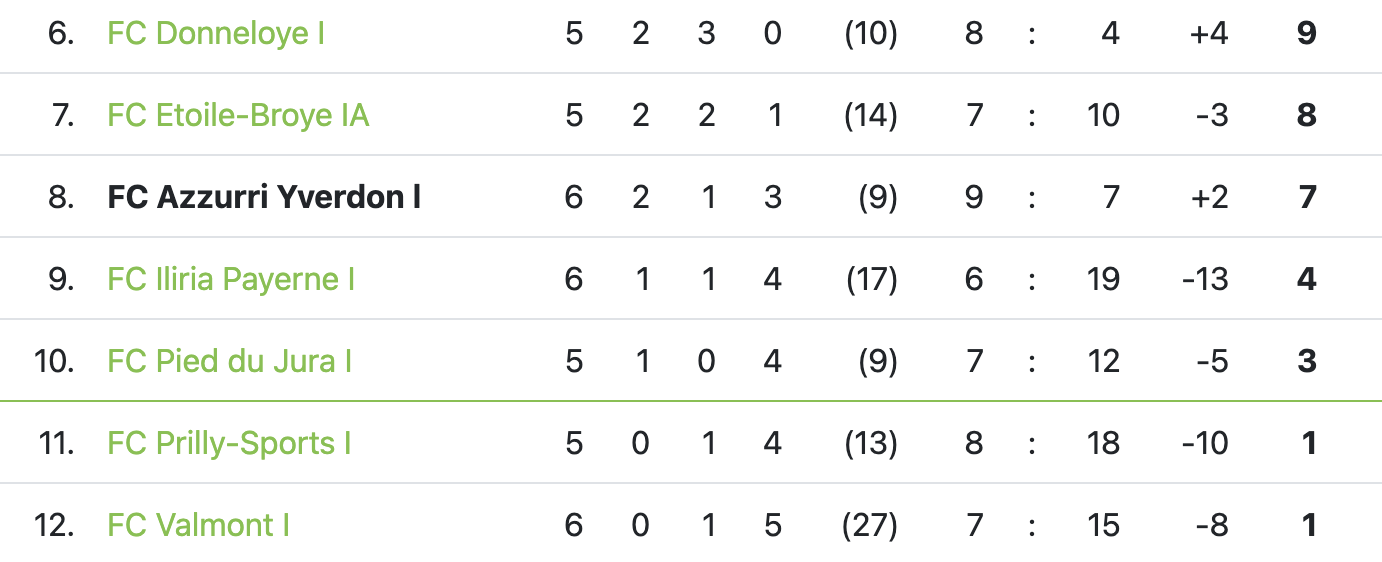Image resolution: width=1382 pixels, height=562 pixels.
Task: Click FC Etoile-Broye IA's goal difference -3
Action: pos(1210,116)
